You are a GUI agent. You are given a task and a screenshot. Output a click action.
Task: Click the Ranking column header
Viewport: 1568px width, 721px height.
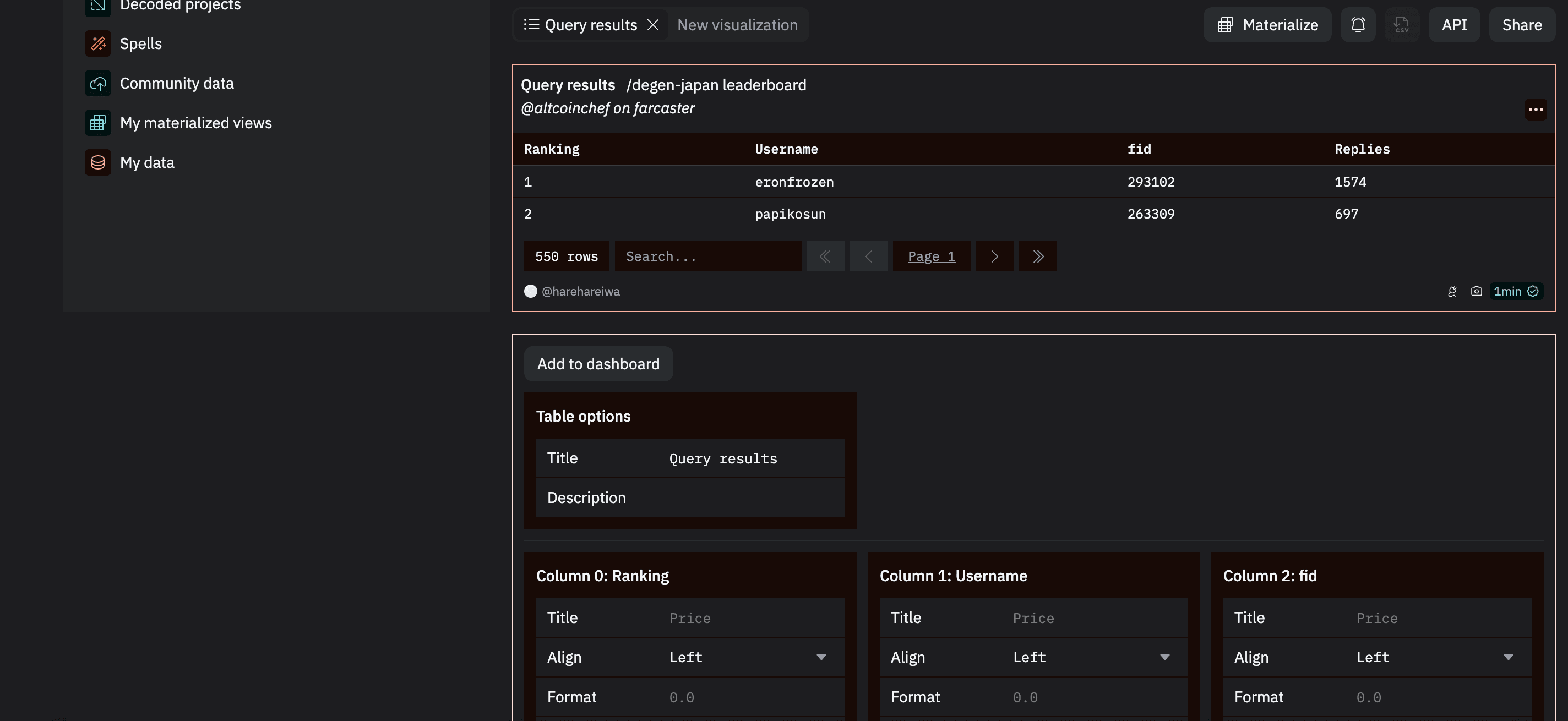pyautogui.click(x=552, y=149)
